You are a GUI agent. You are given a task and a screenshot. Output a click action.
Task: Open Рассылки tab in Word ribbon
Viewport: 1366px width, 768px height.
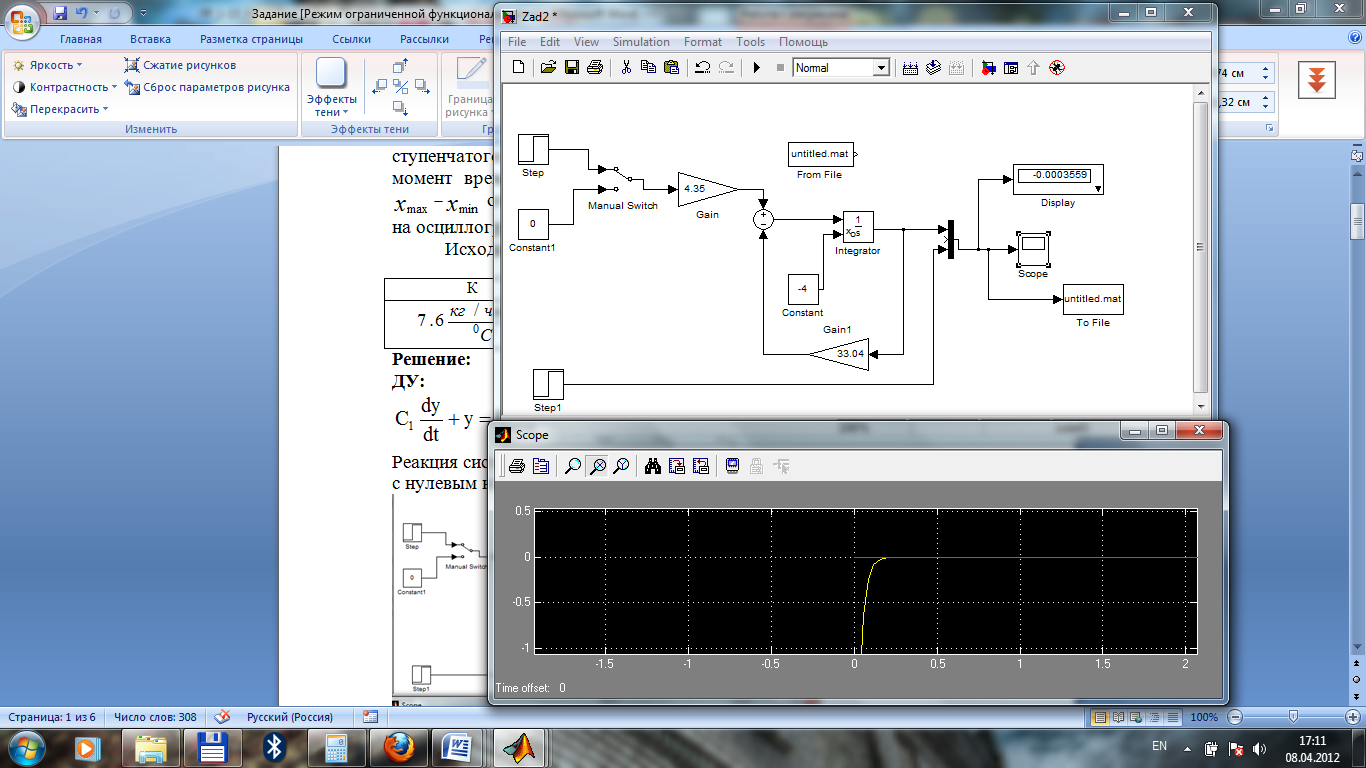pyautogui.click(x=424, y=39)
